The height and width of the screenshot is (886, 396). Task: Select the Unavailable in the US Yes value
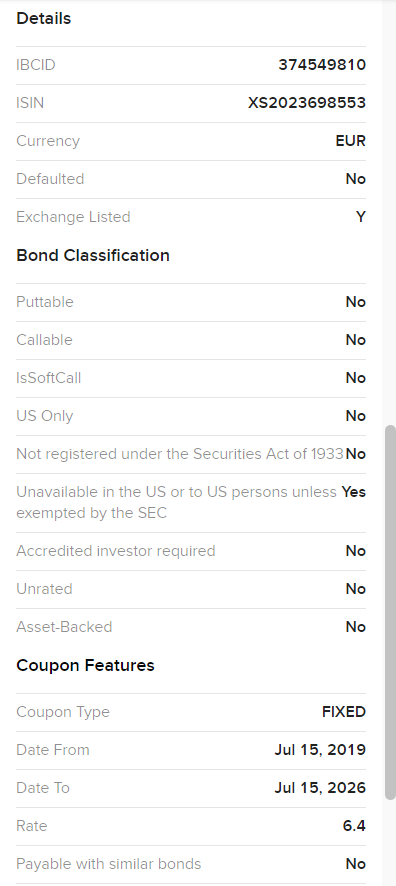tap(354, 492)
